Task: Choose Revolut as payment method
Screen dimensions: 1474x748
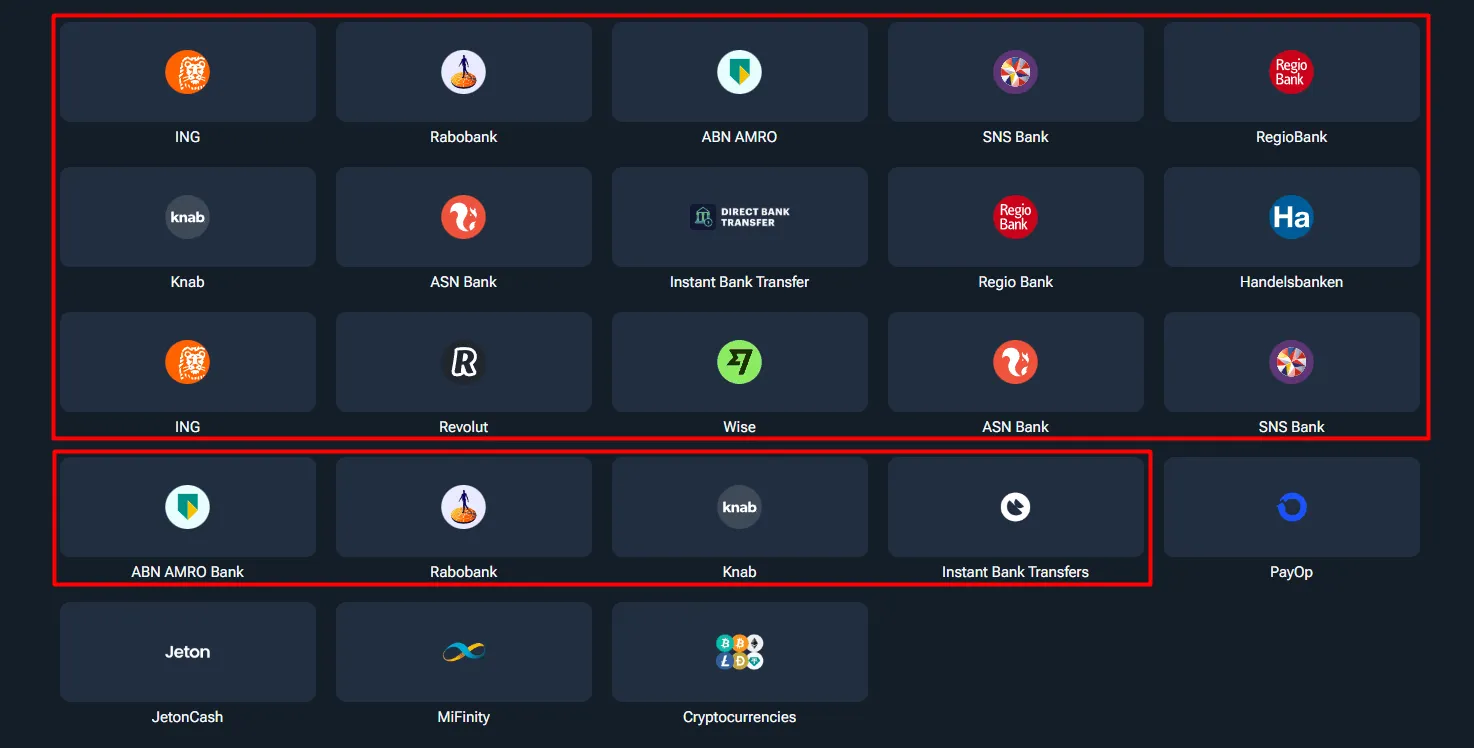Action: pos(463,362)
